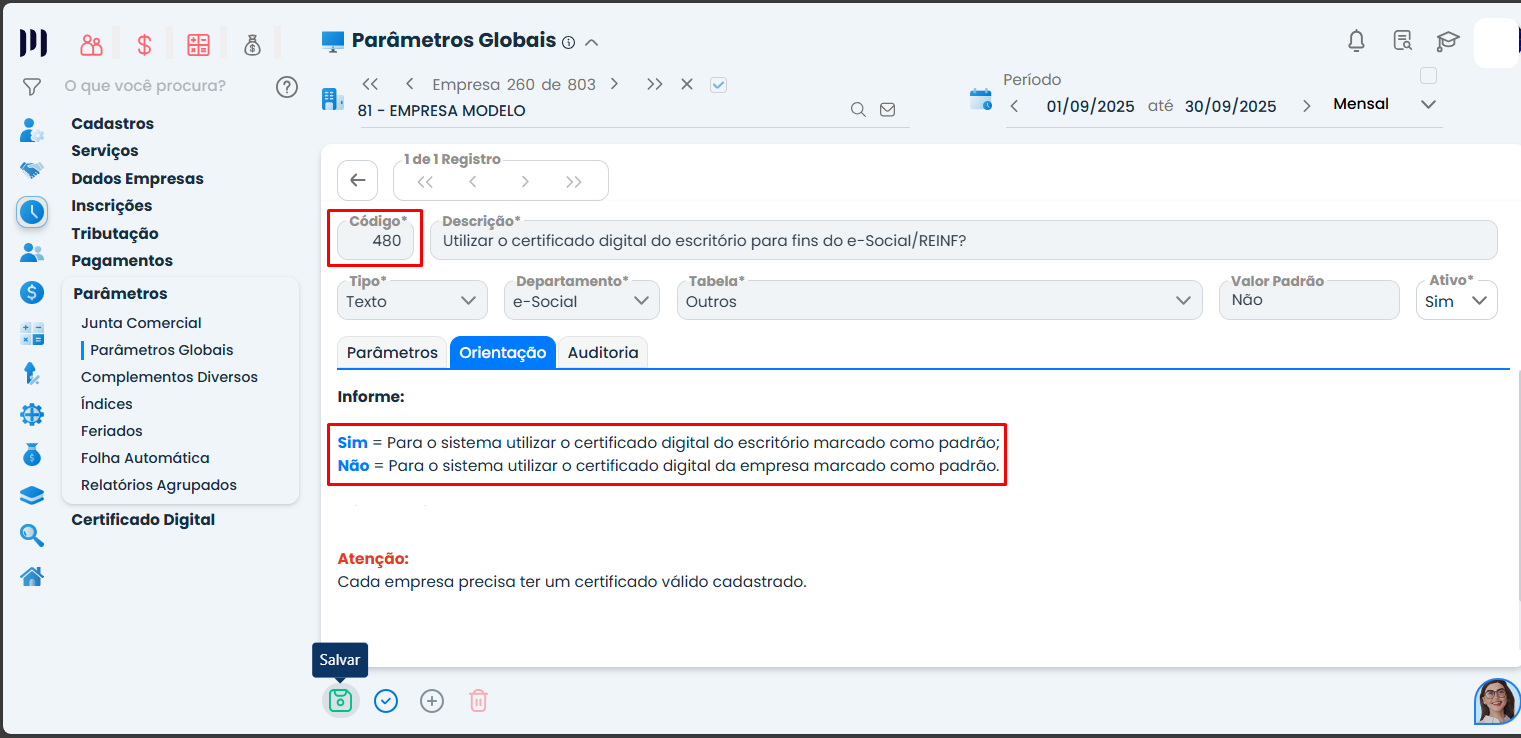This screenshot has height=738, width=1521.
Task: Click the blue calculator sidebar icon
Action: tap(32, 334)
